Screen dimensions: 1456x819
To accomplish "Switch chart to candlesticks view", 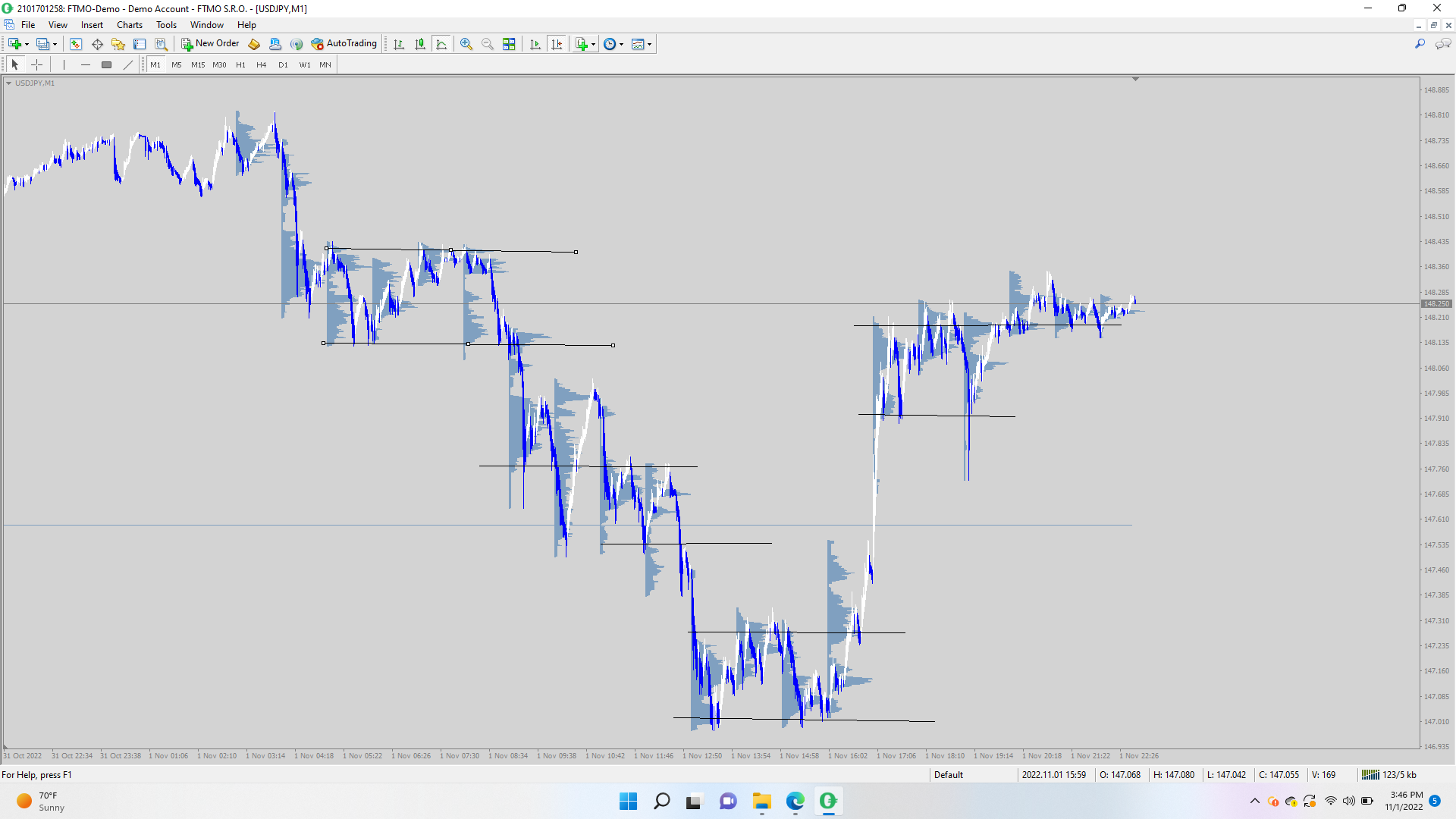I will coord(420,44).
